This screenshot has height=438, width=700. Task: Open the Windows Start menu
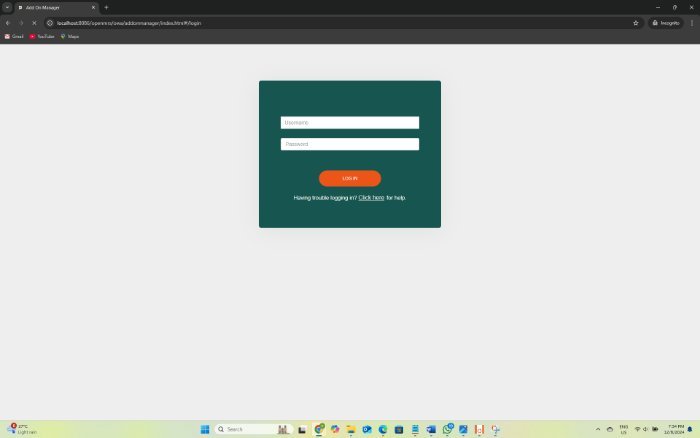tap(205, 429)
